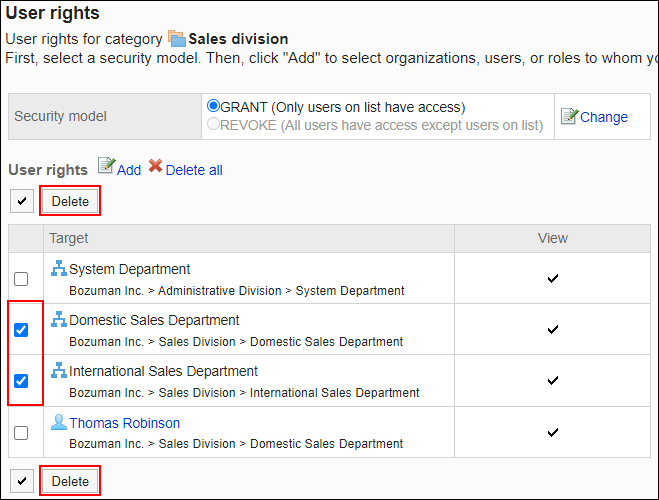Click the Domestic Sales Department organization icon
Image resolution: width=659 pixels, height=500 pixels.
coord(59,319)
